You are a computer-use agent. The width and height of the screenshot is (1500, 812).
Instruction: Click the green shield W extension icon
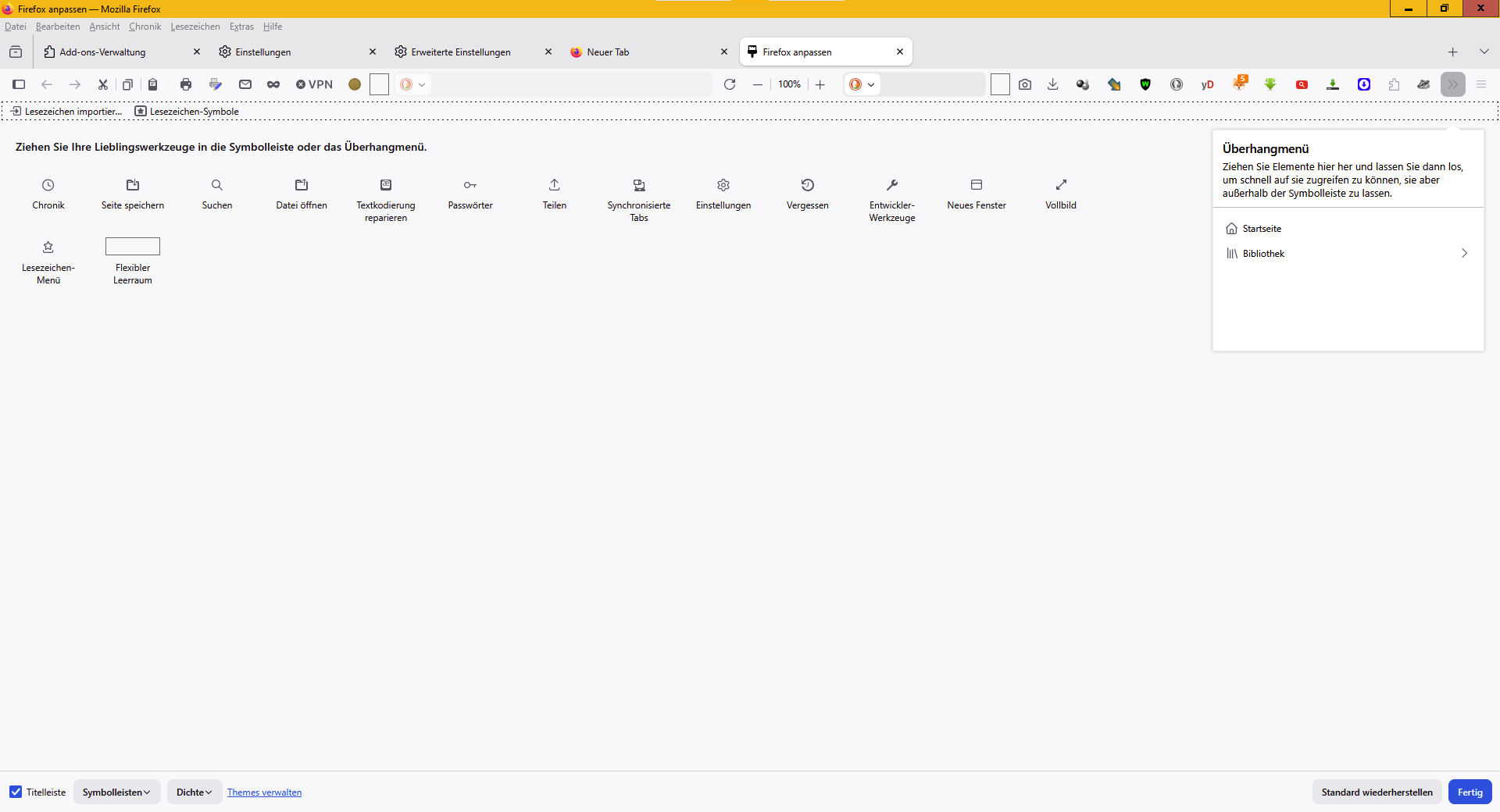point(1145,84)
